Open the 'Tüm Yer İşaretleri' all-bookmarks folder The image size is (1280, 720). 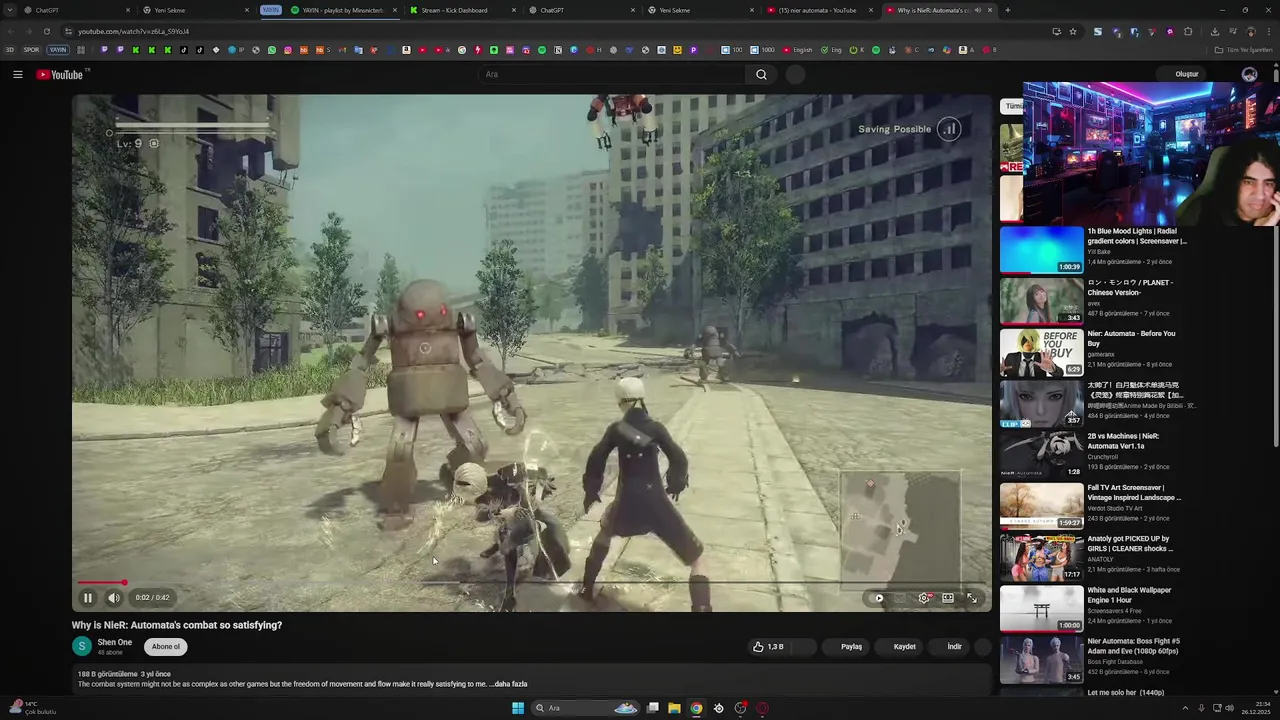(x=1244, y=50)
